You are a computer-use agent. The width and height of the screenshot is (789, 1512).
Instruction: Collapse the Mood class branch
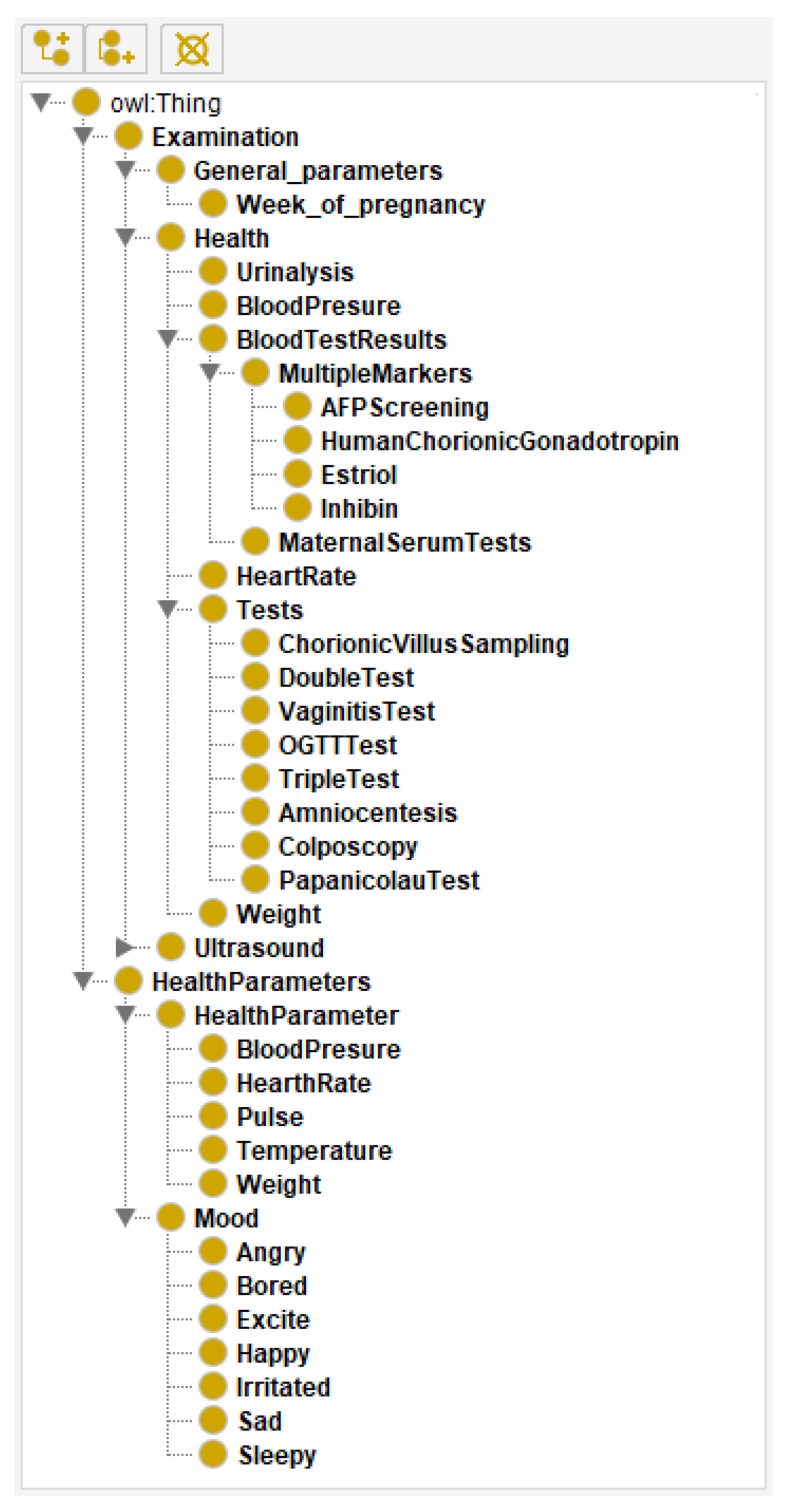[x=125, y=1217]
